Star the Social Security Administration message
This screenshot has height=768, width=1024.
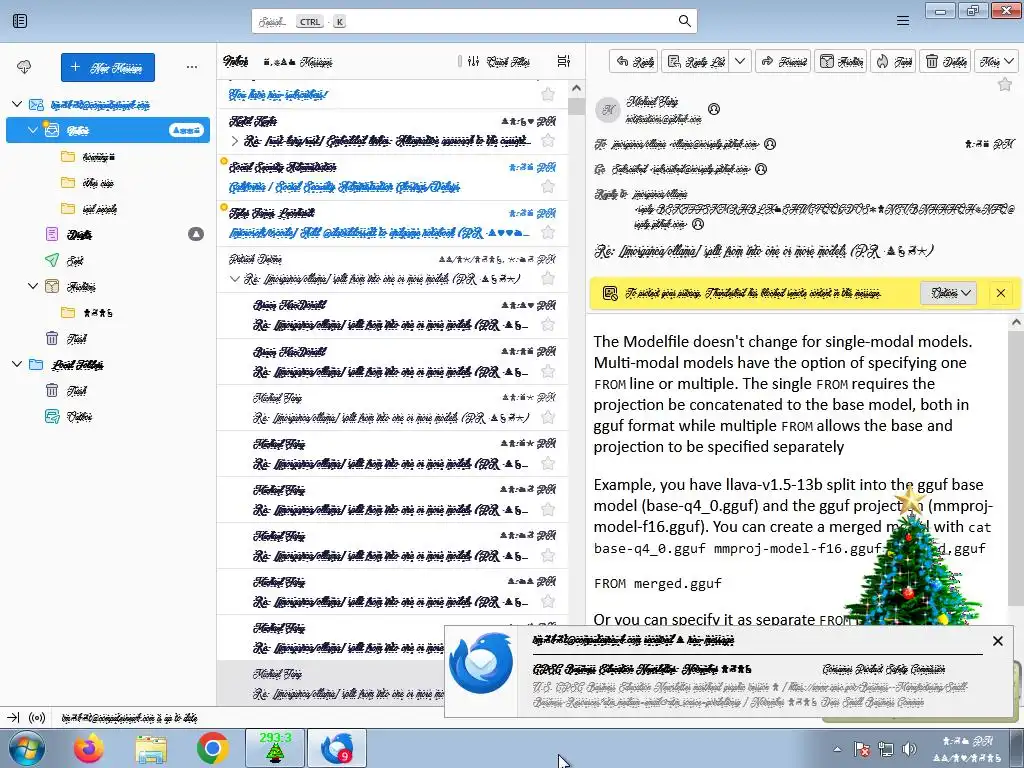pos(548,187)
